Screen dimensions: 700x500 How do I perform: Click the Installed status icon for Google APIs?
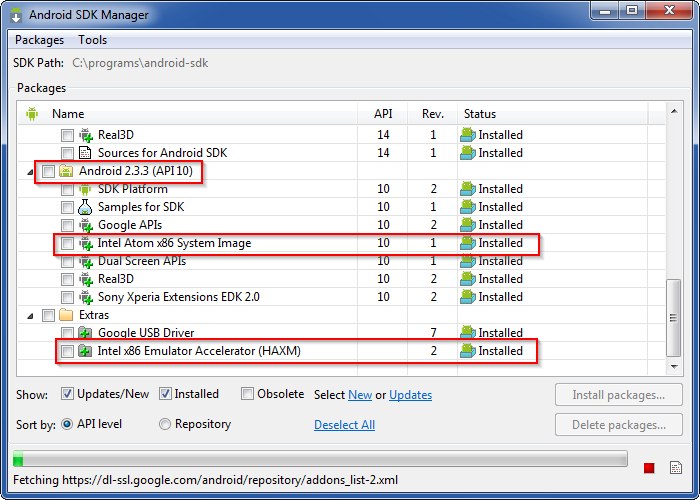pos(467,225)
